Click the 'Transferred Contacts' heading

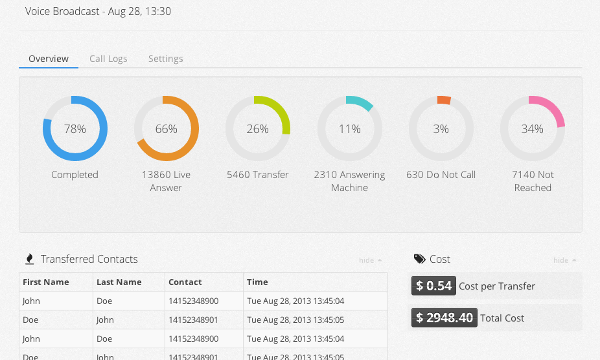tap(89, 259)
